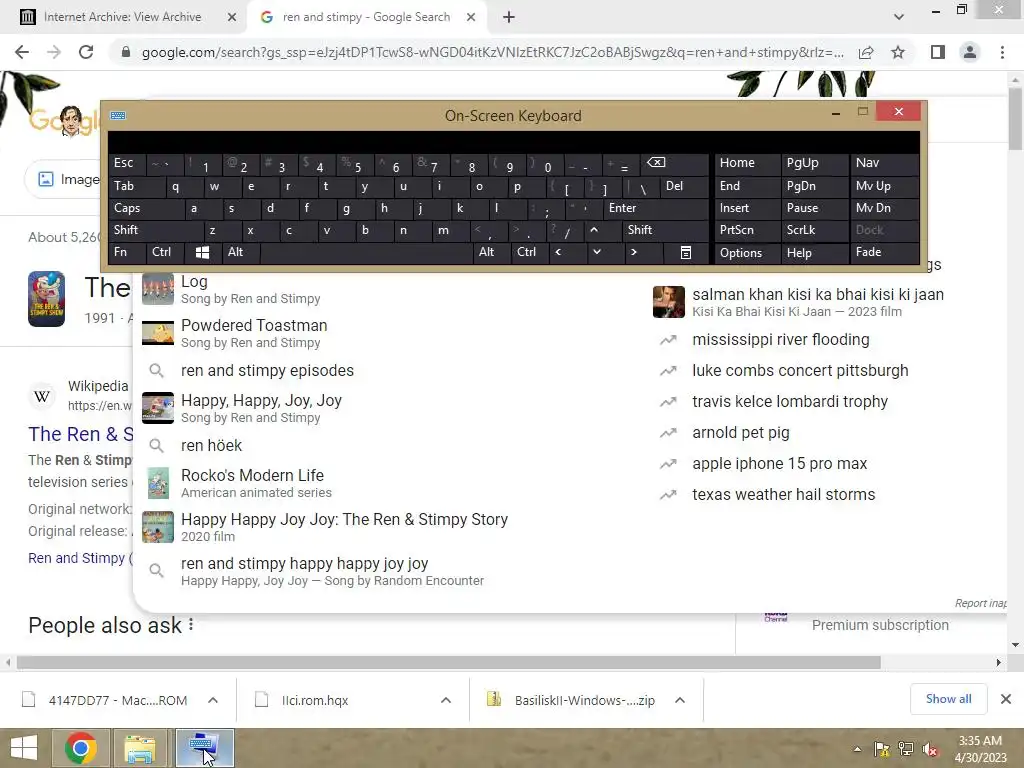Toggle the Nav key on the keyboard
The height and width of the screenshot is (768, 1024).
(x=883, y=163)
